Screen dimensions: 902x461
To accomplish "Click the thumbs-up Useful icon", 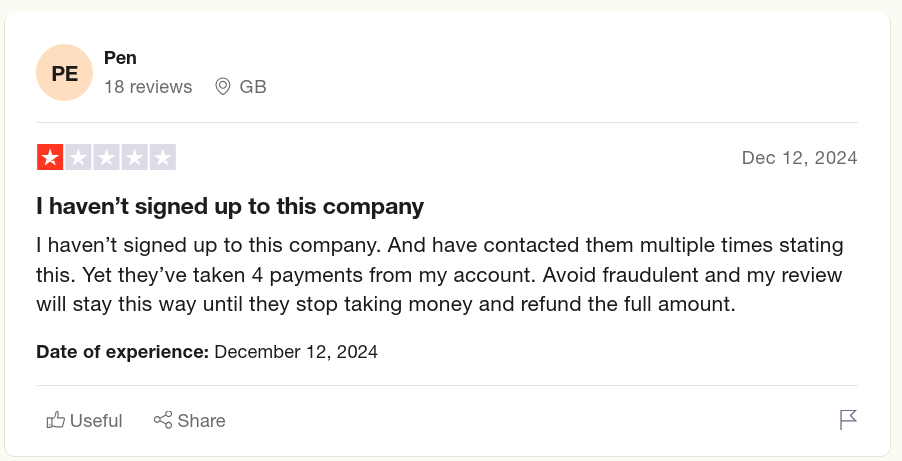I will 55,420.
